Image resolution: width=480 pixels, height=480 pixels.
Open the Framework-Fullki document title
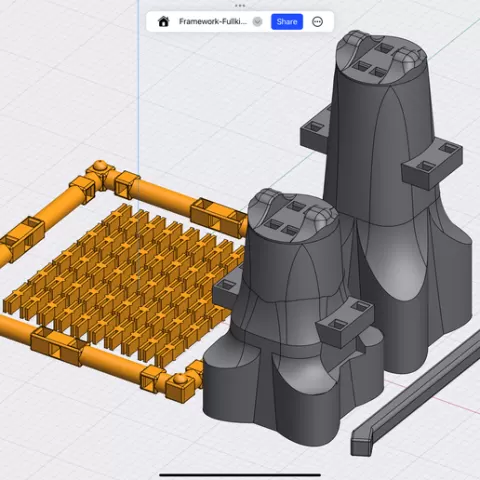[x=213, y=22]
